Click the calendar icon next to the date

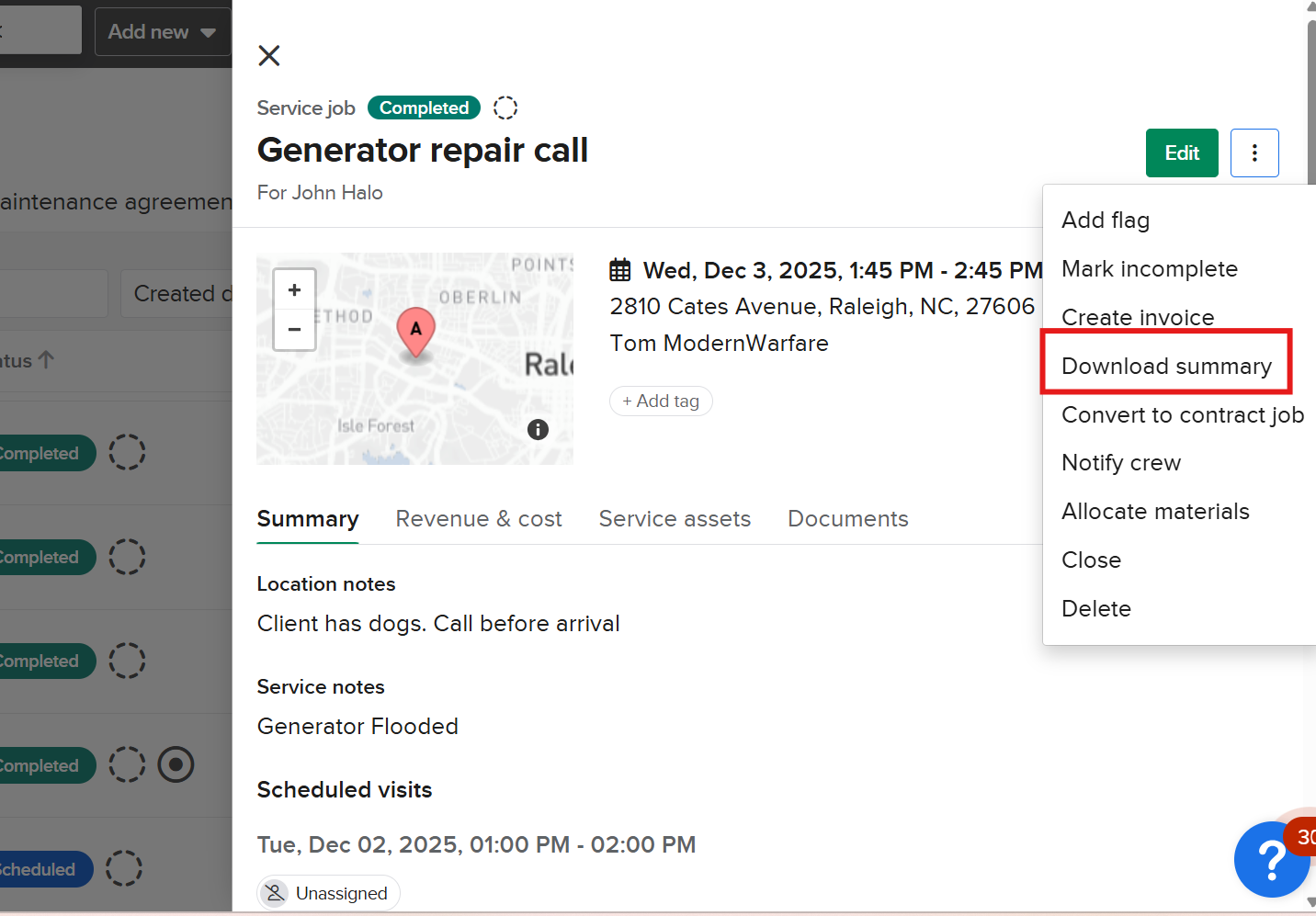click(620, 270)
